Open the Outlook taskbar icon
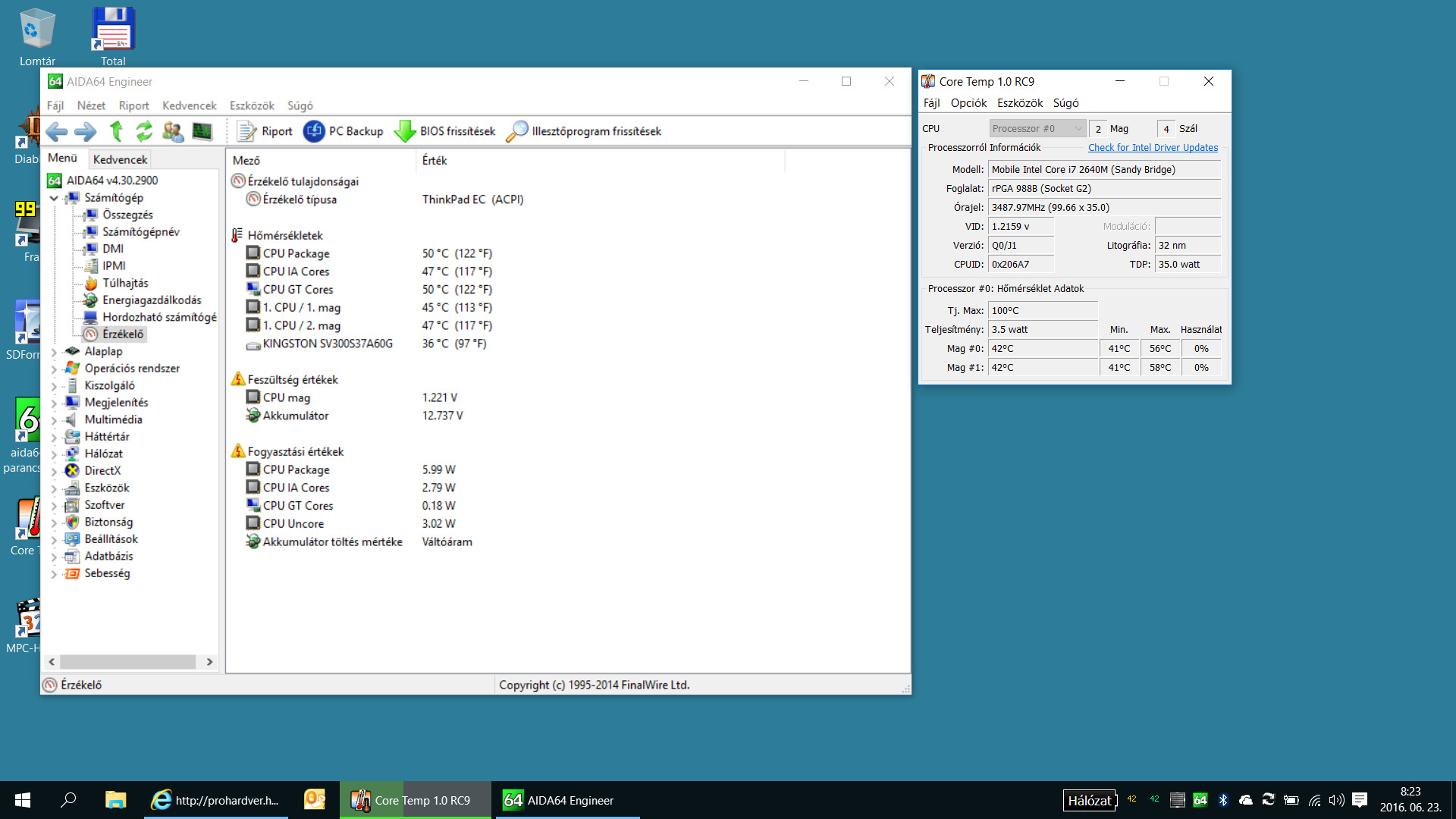This screenshot has width=1456, height=819. 315,800
